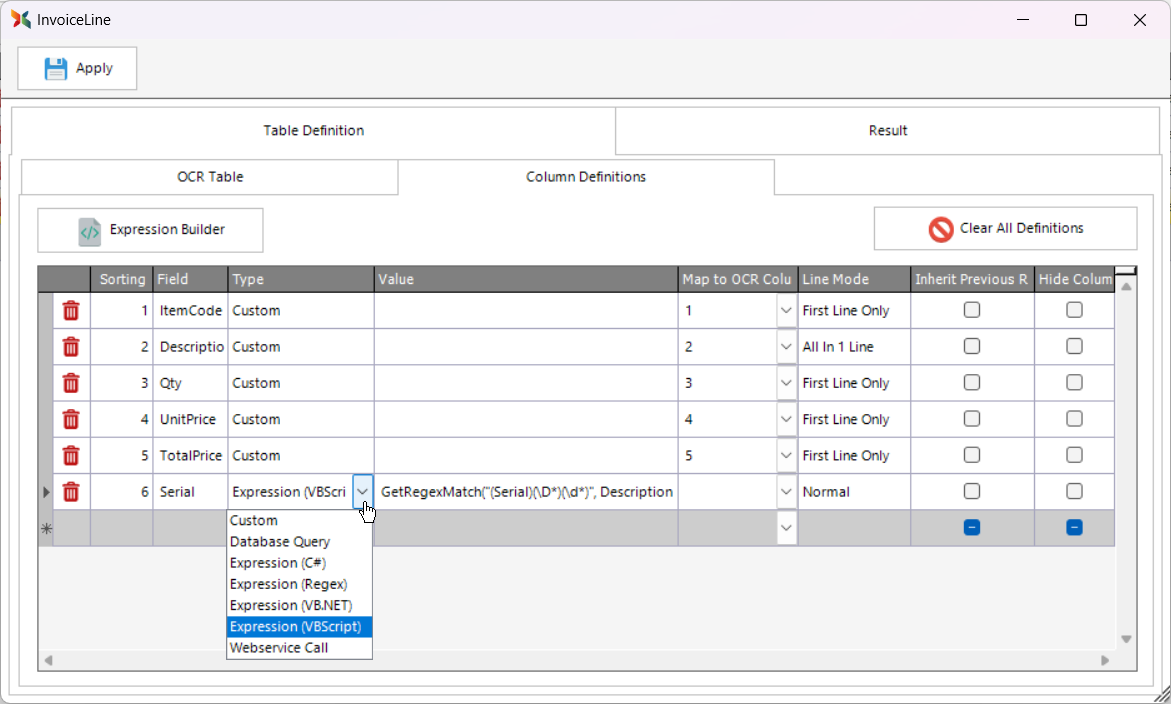Click trash icon for Description row
This screenshot has height=704, width=1171.
[x=71, y=347]
